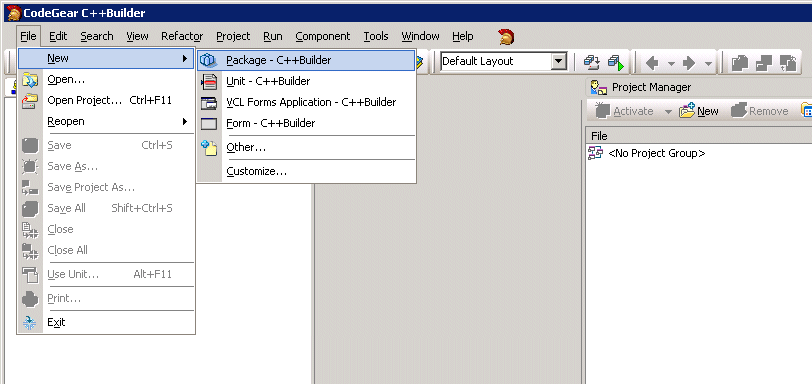Click the Project Manager panel title
812x384 pixels.
651,87
